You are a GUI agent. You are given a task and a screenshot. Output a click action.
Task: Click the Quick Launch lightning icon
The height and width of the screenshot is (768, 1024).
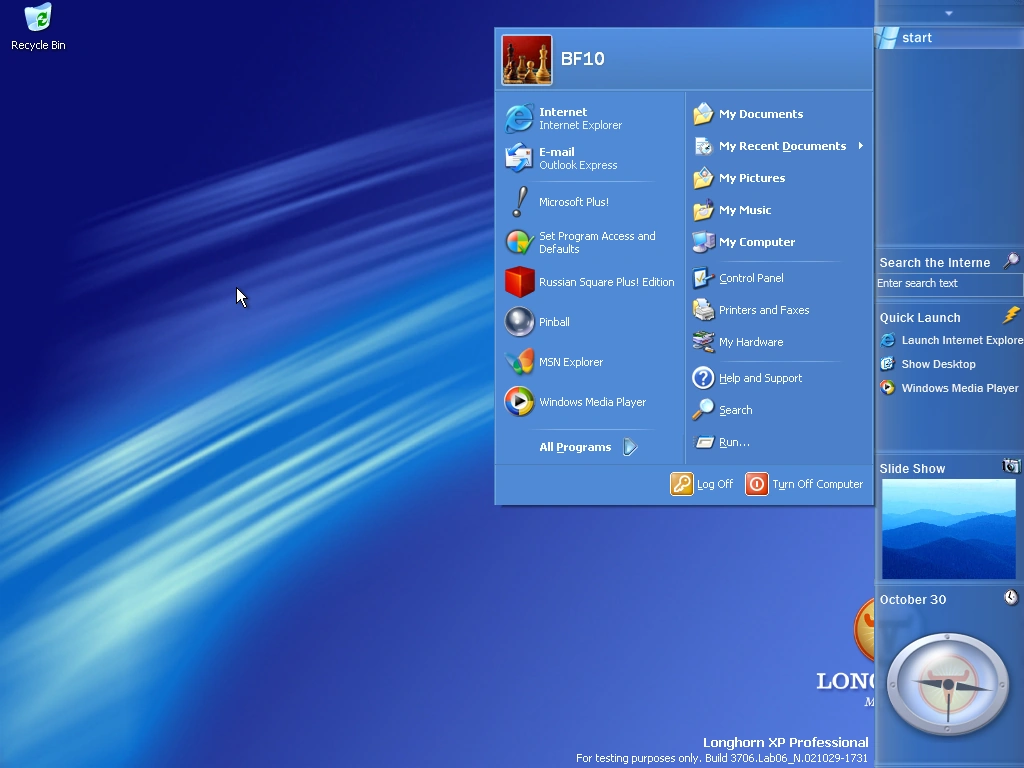click(x=1011, y=316)
